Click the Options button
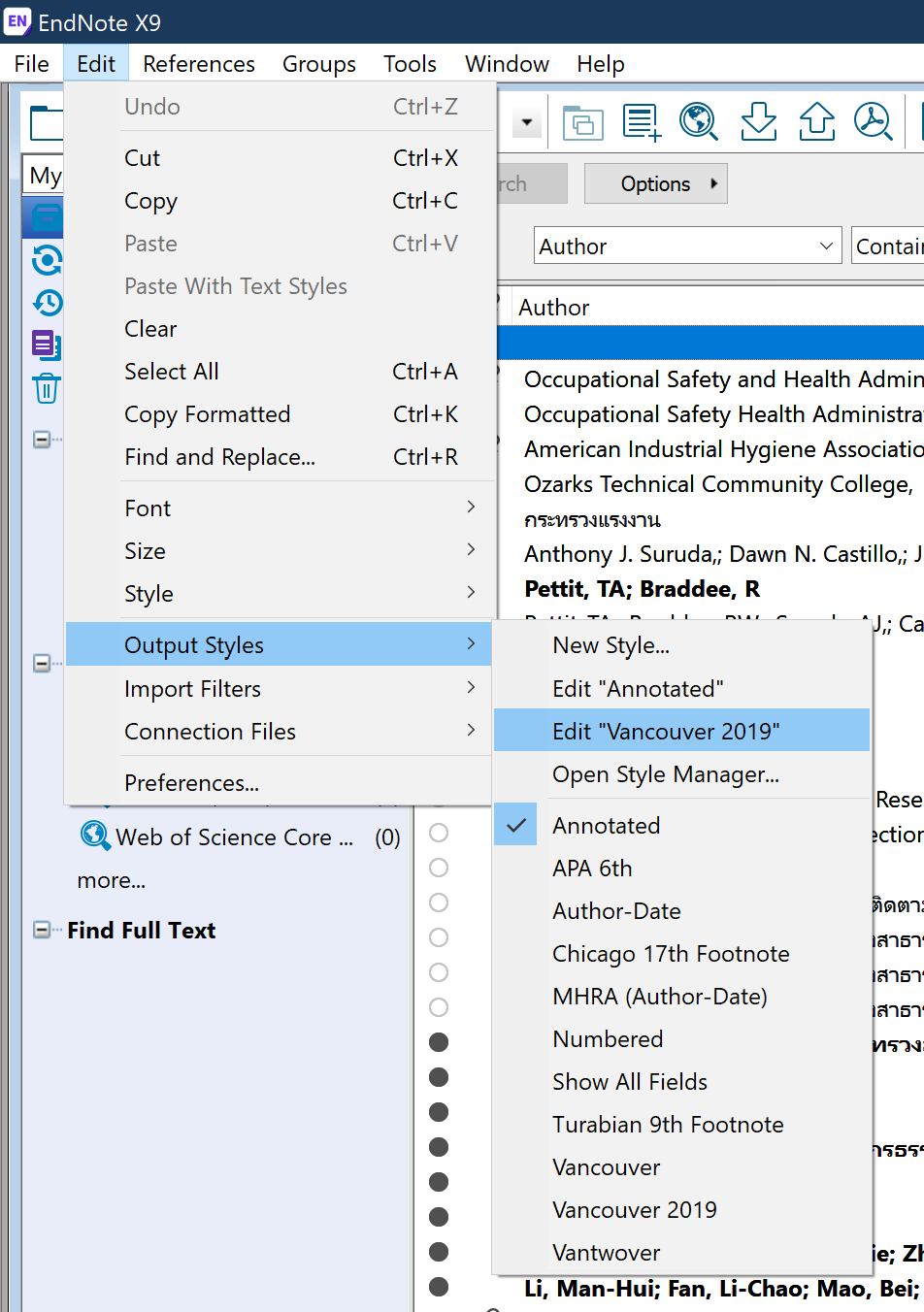The width and height of the screenshot is (924, 1312). coord(656,183)
